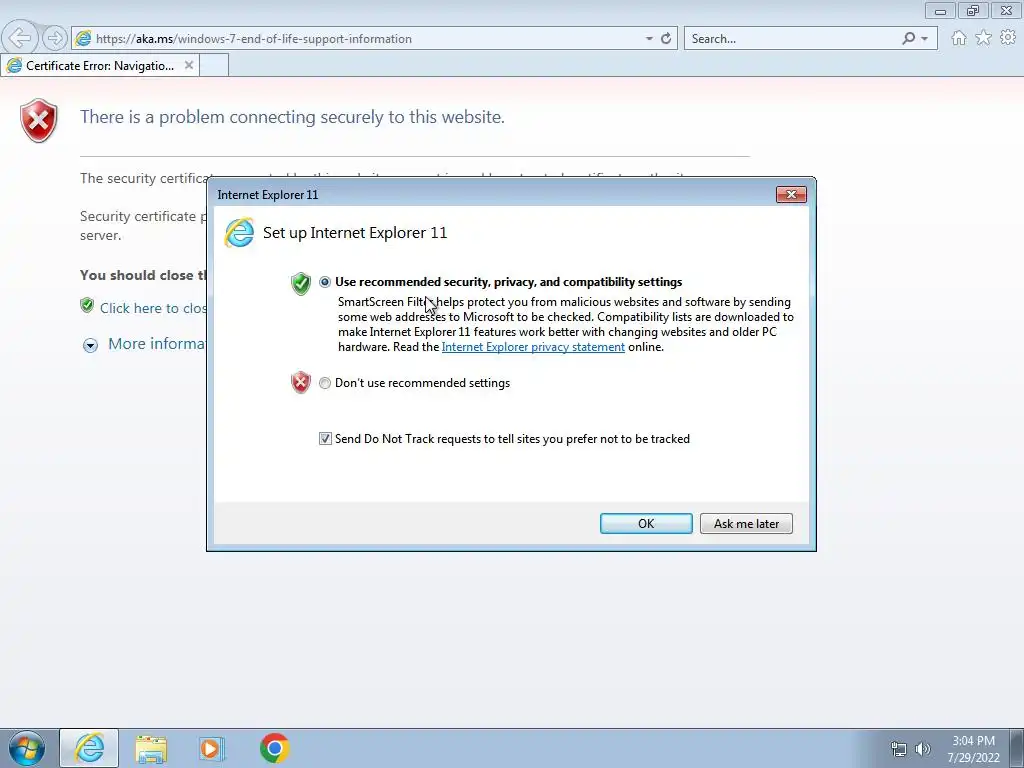Open Favorites with the star icon
Screen dimensions: 1024x768
[x=983, y=38]
